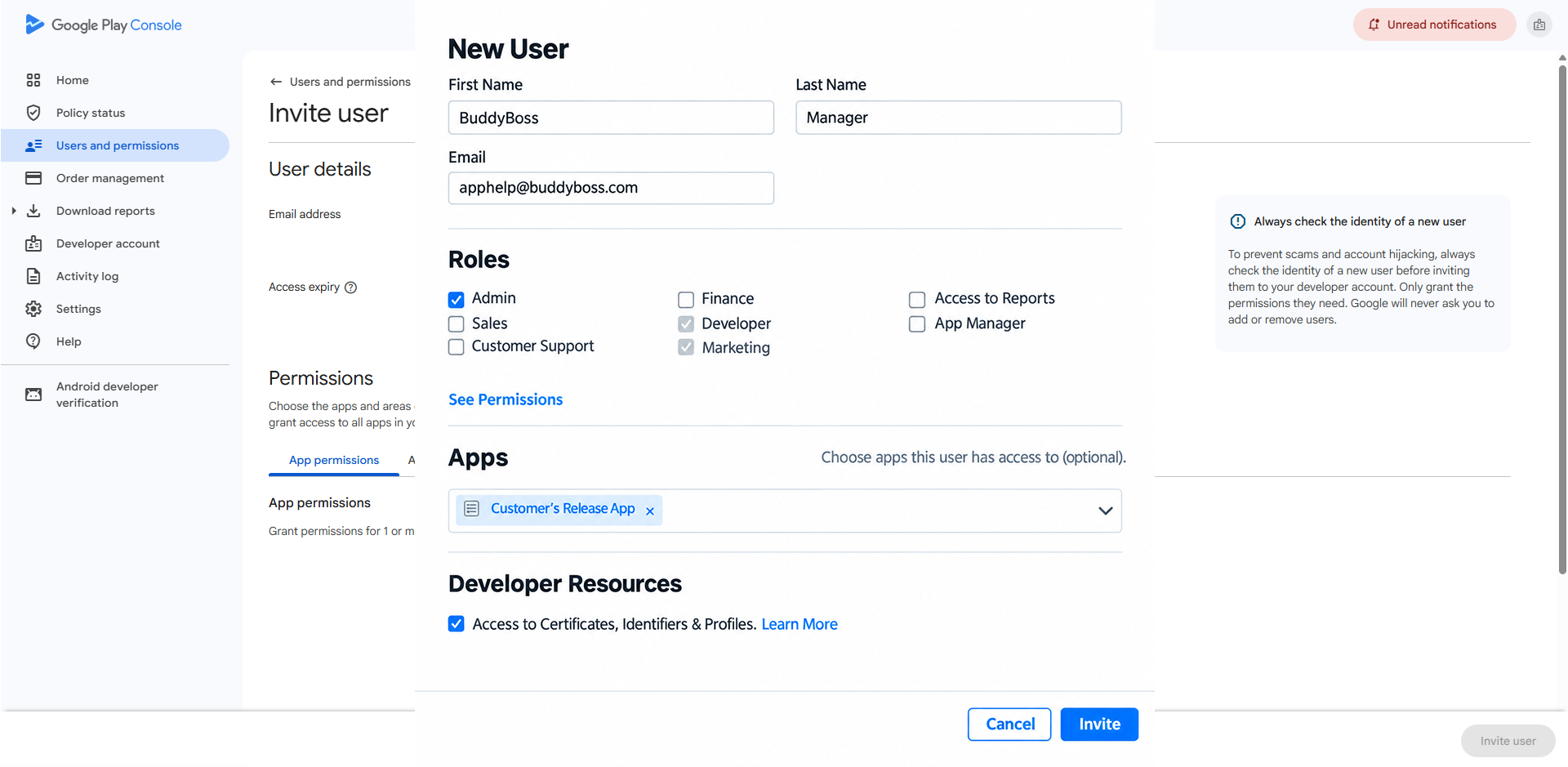Open the Learn More link
The image size is (1568, 767).
[x=800, y=624]
